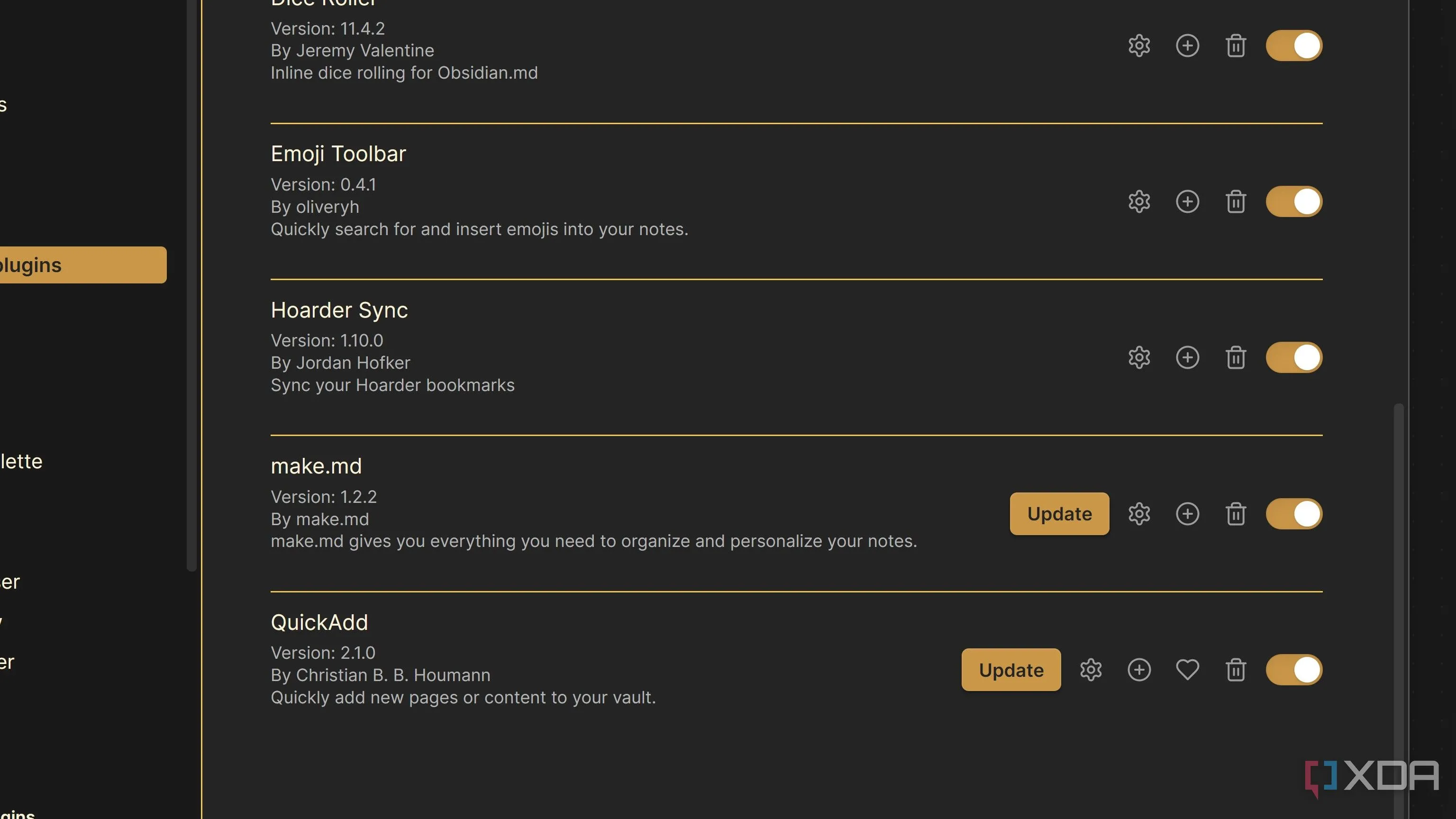Delete Dice Roller plugin via trash icon
Image resolution: width=1456 pixels, height=819 pixels.
1236,46
